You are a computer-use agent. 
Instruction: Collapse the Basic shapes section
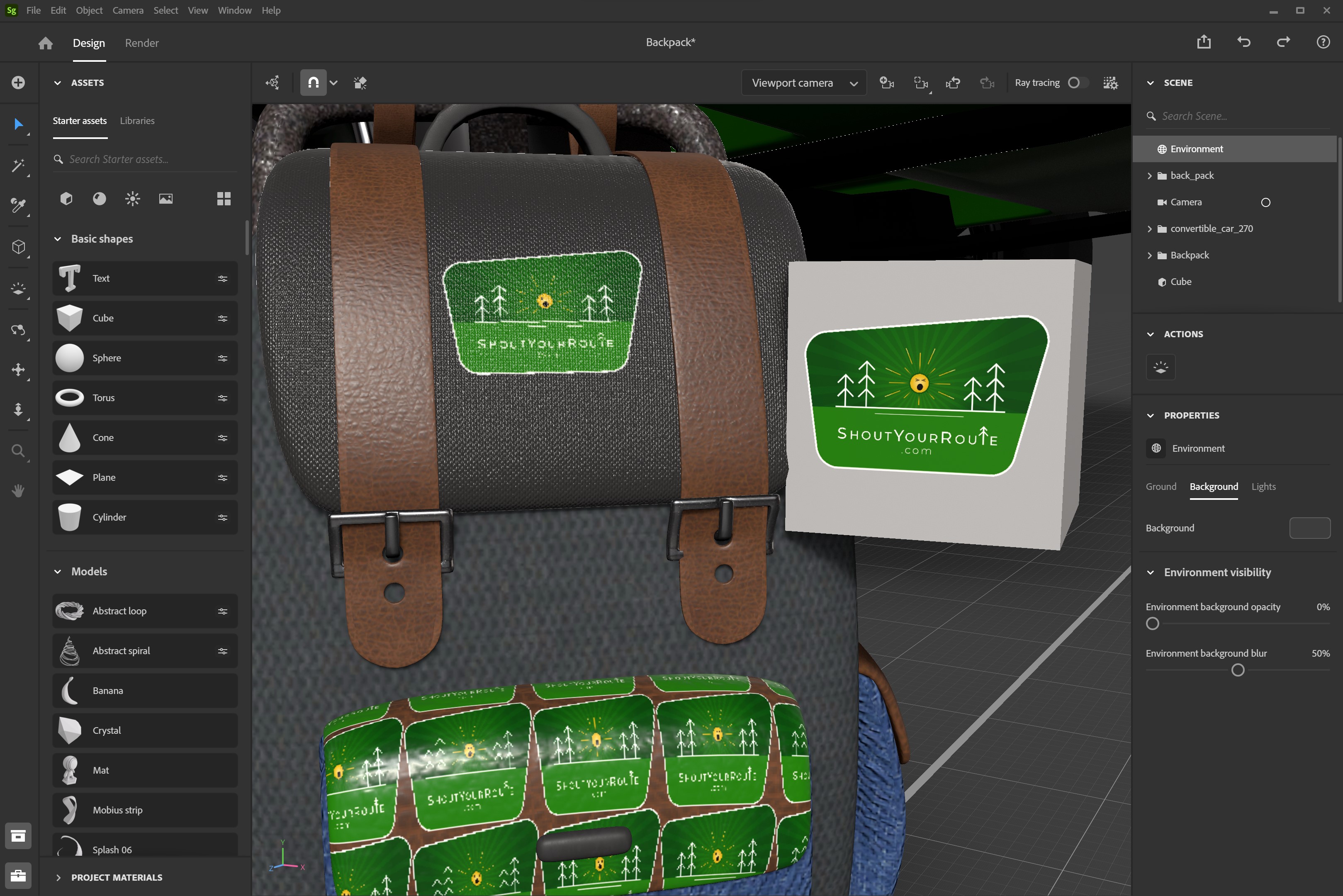click(x=57, y=239)
